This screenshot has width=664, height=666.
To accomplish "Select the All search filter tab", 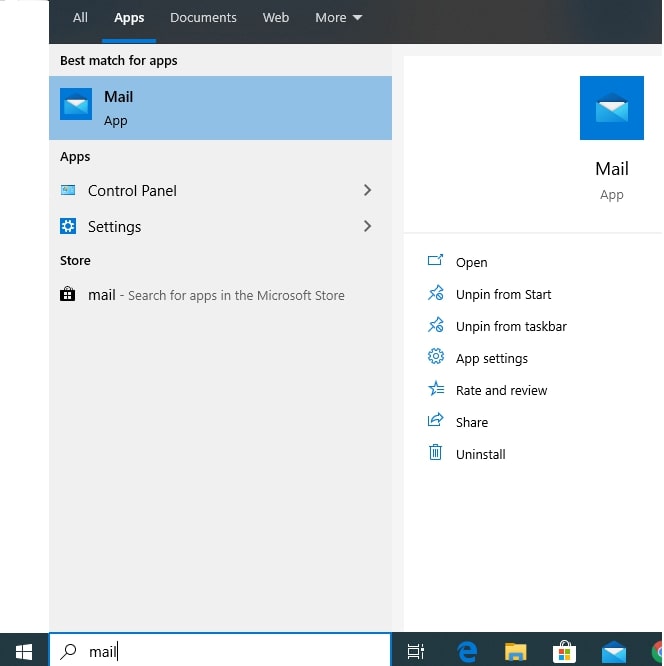I will point(80,18).
